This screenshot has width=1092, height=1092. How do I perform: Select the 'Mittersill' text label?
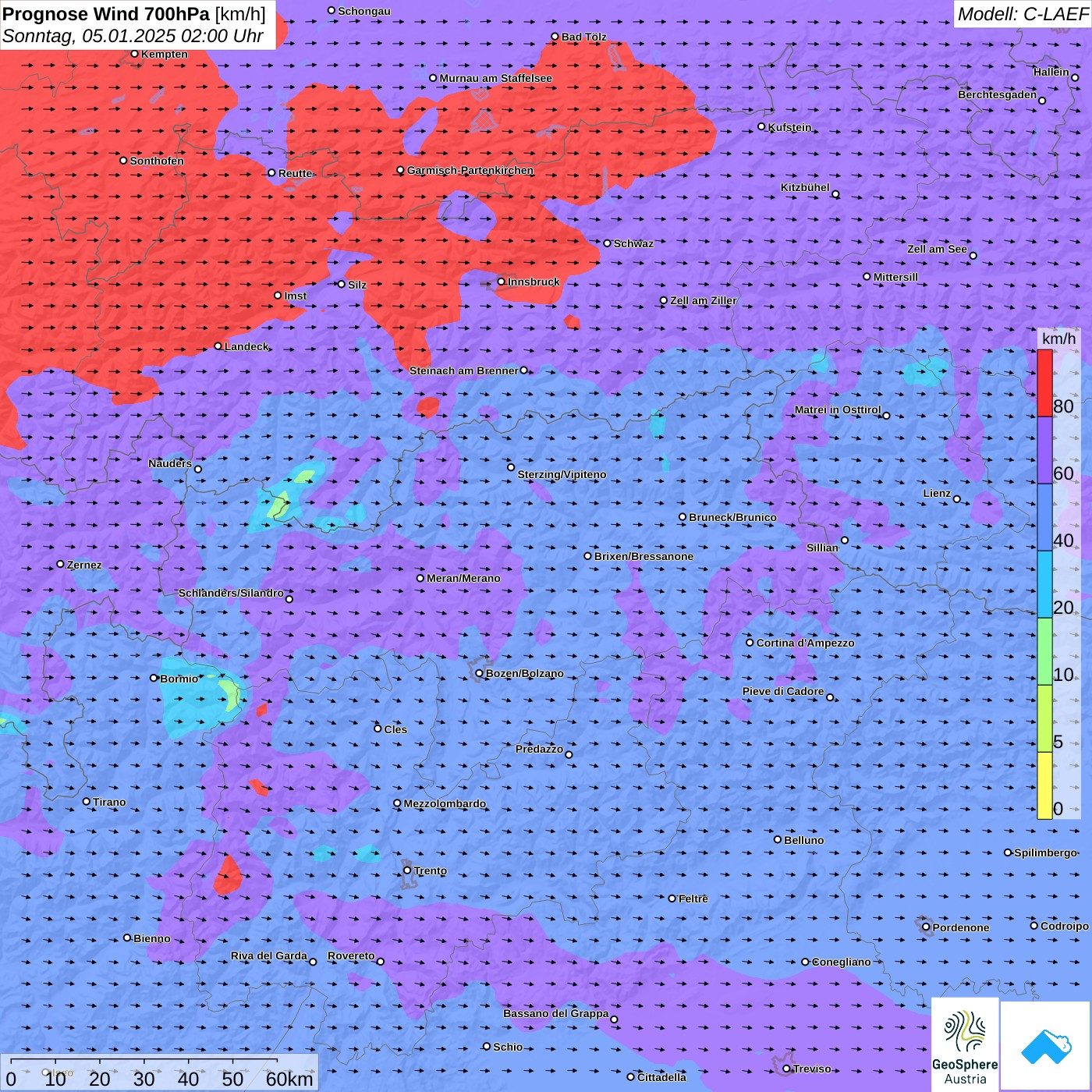point(895,277)
